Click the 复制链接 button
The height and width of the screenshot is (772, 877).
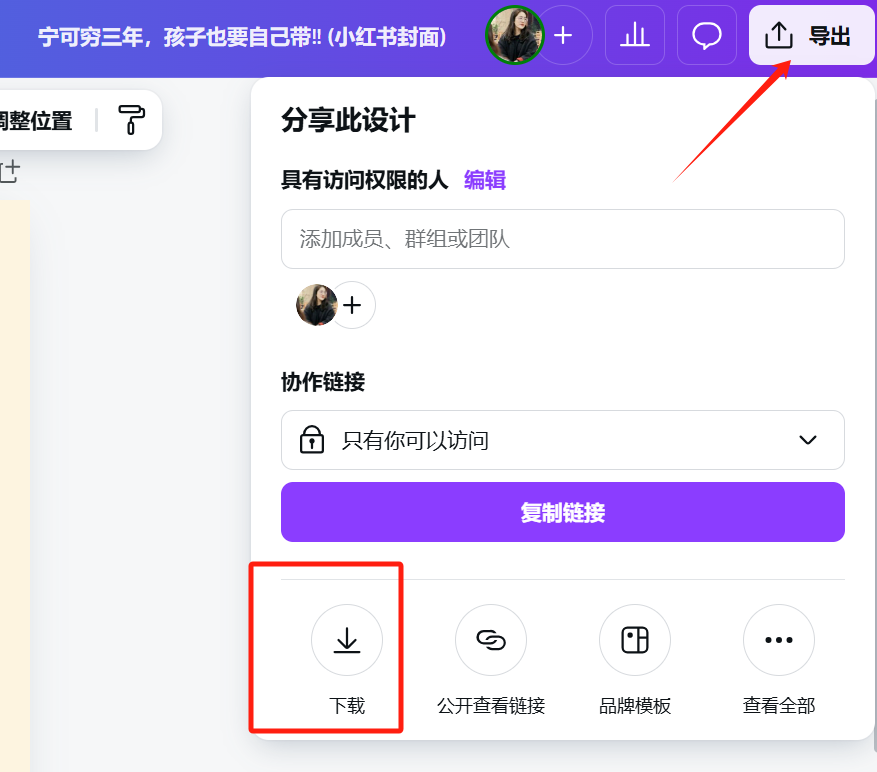coord(562,511)
